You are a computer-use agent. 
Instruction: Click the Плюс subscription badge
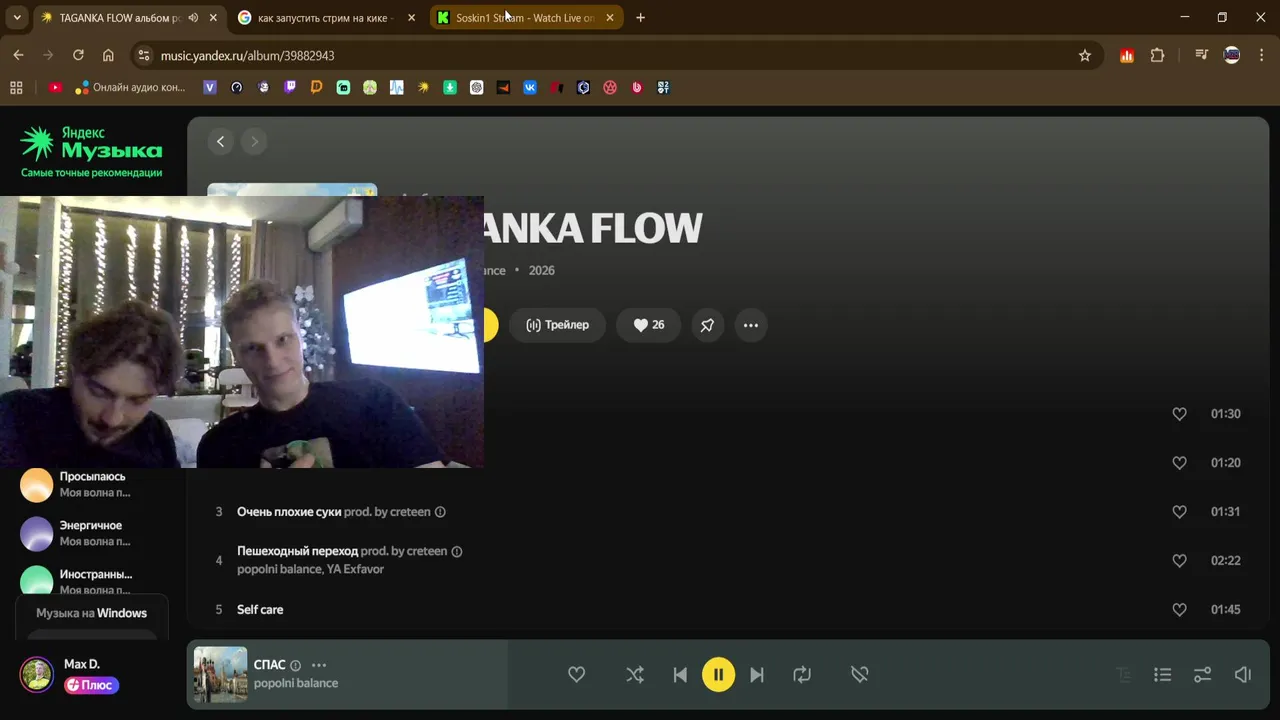click(91, 685)
